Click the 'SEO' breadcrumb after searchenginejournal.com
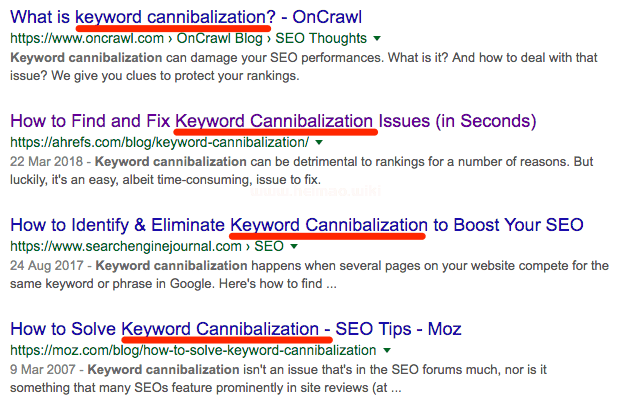The width and height of the screenshot is (631, 403). click(268, 246)
